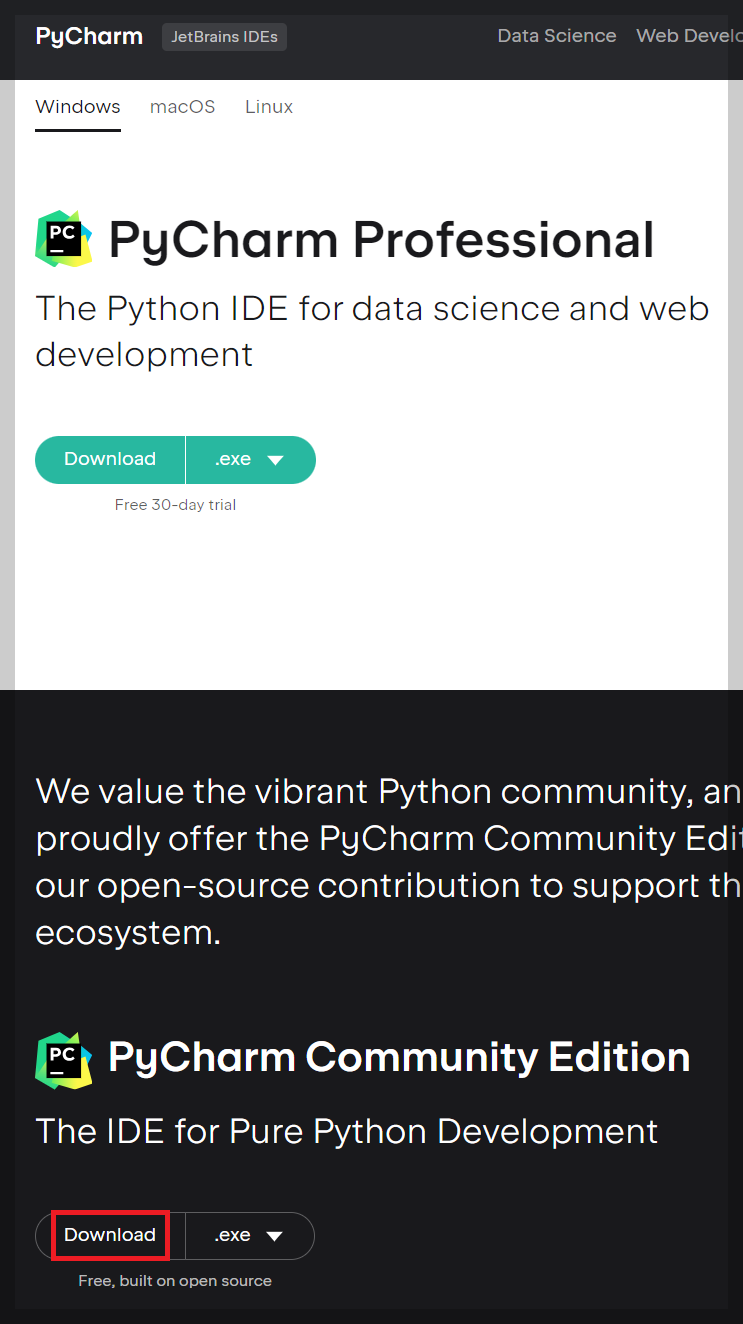Open the Data Science menu item
This screenshot has width=743, height=1324.
pyautogui.click(x=557, y=36)
